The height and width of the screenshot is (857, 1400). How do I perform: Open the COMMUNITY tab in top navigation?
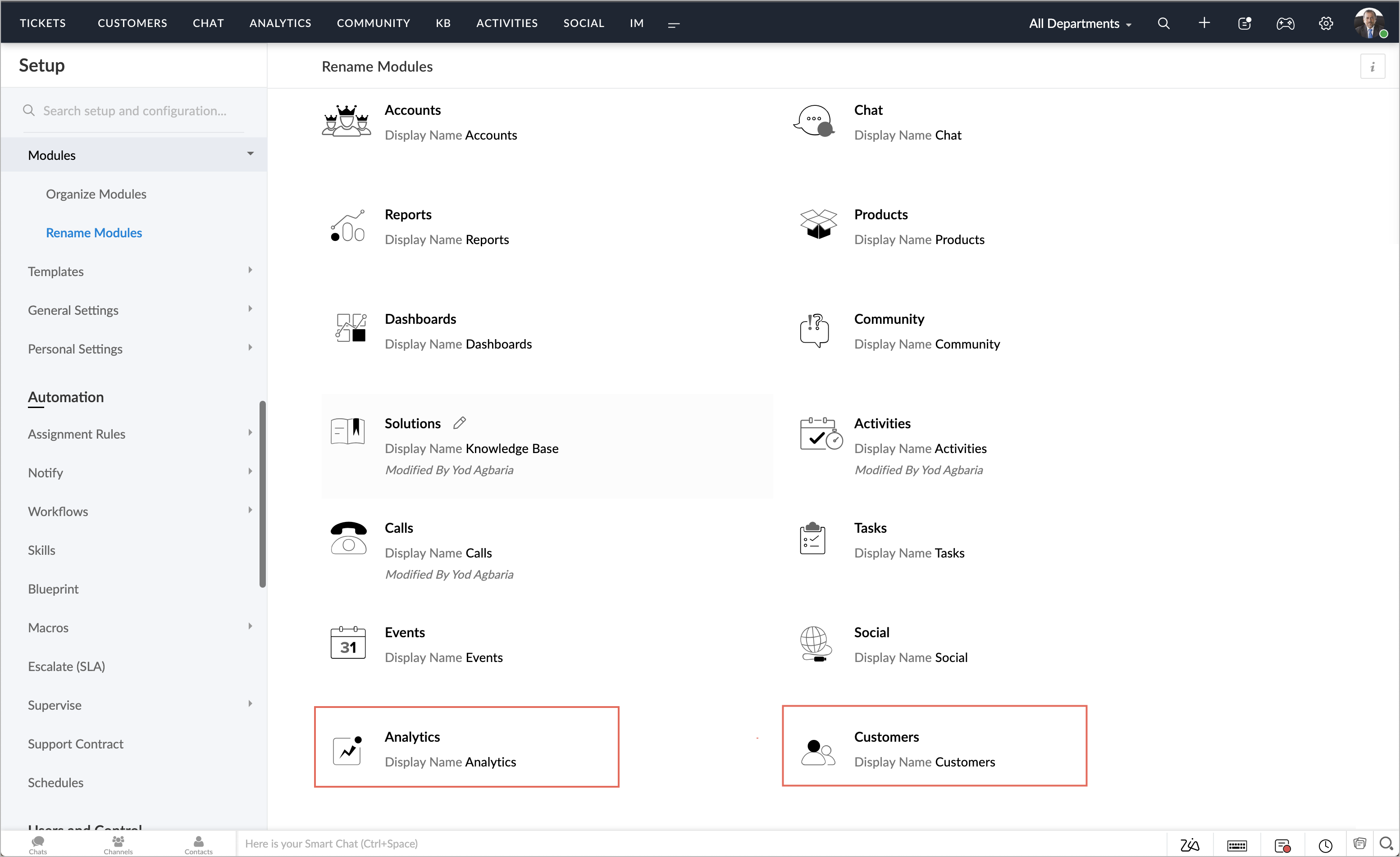click(x=373, y=23)
